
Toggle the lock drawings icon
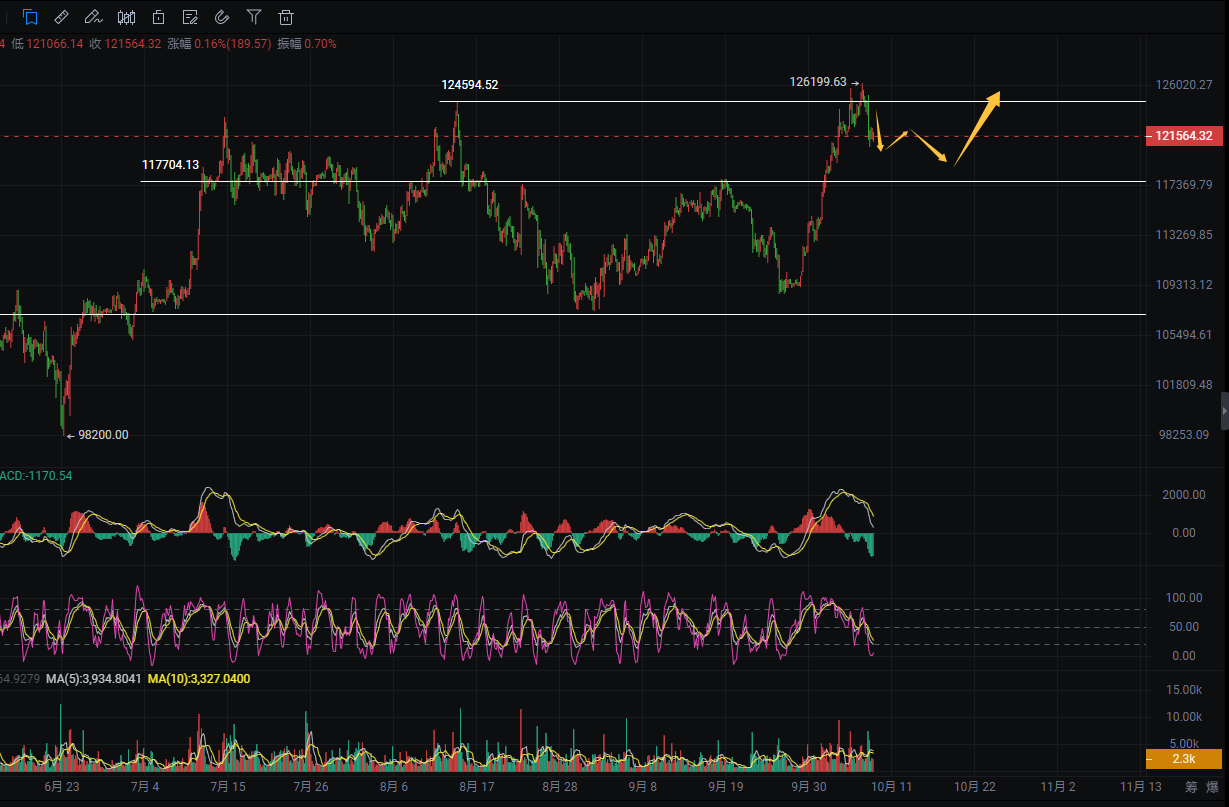[x=159, y=17]
